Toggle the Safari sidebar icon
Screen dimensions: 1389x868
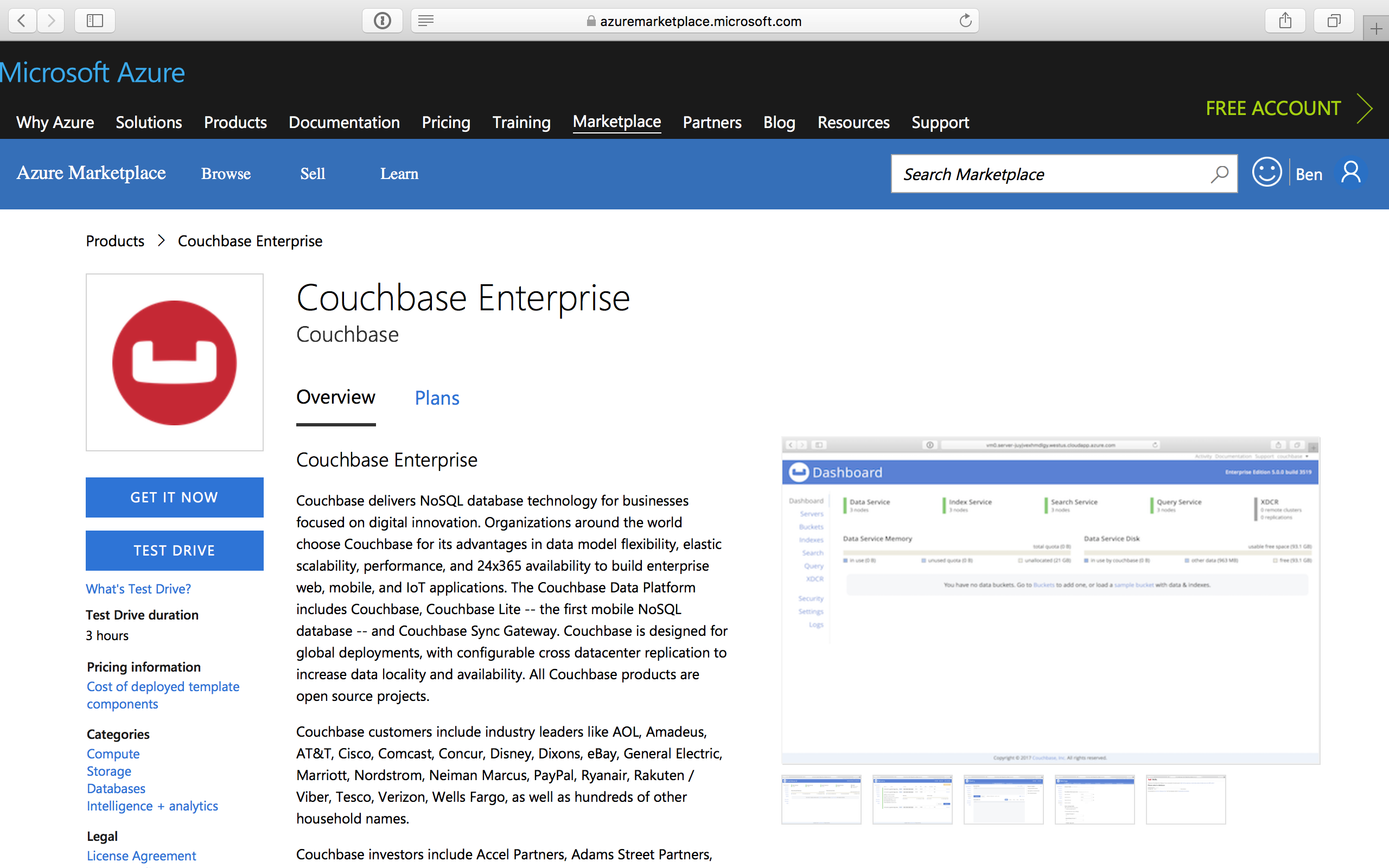click(95, 21)
